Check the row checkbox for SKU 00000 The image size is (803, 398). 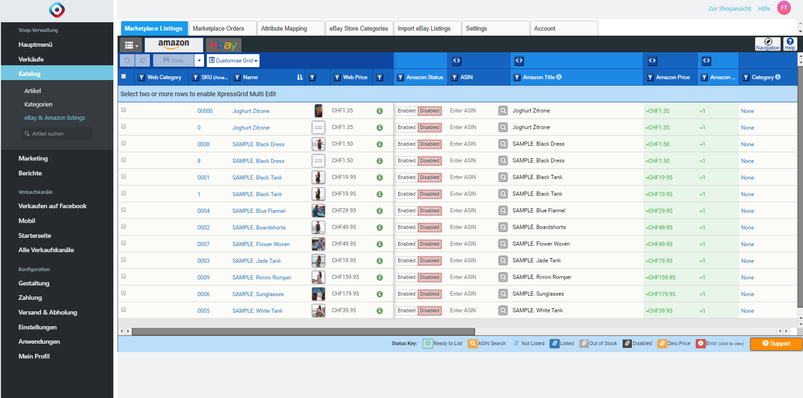tap(123, 110)
